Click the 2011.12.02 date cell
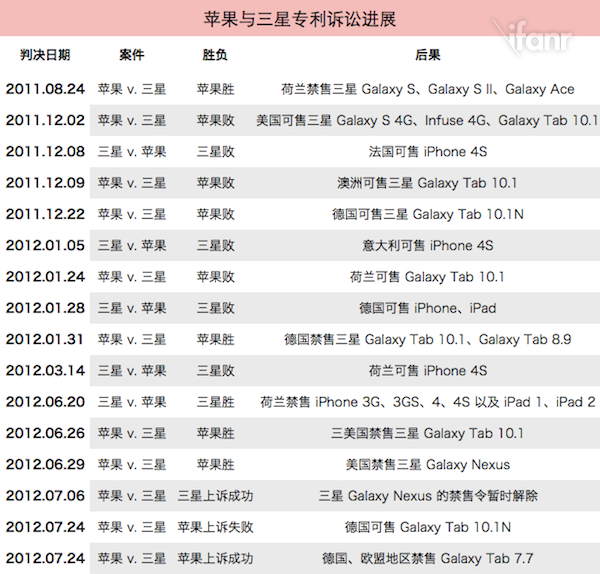 pyautogui.click(x=45, y=120)
